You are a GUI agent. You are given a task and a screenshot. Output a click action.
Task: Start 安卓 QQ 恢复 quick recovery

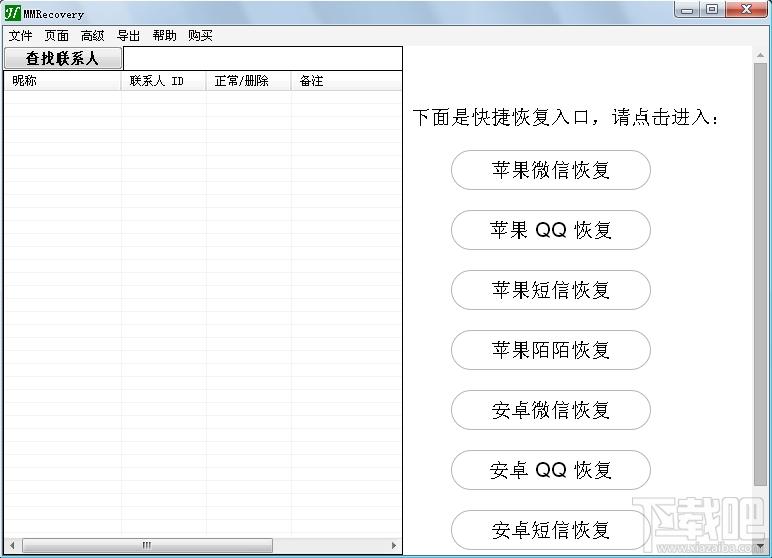pos(550,470)
